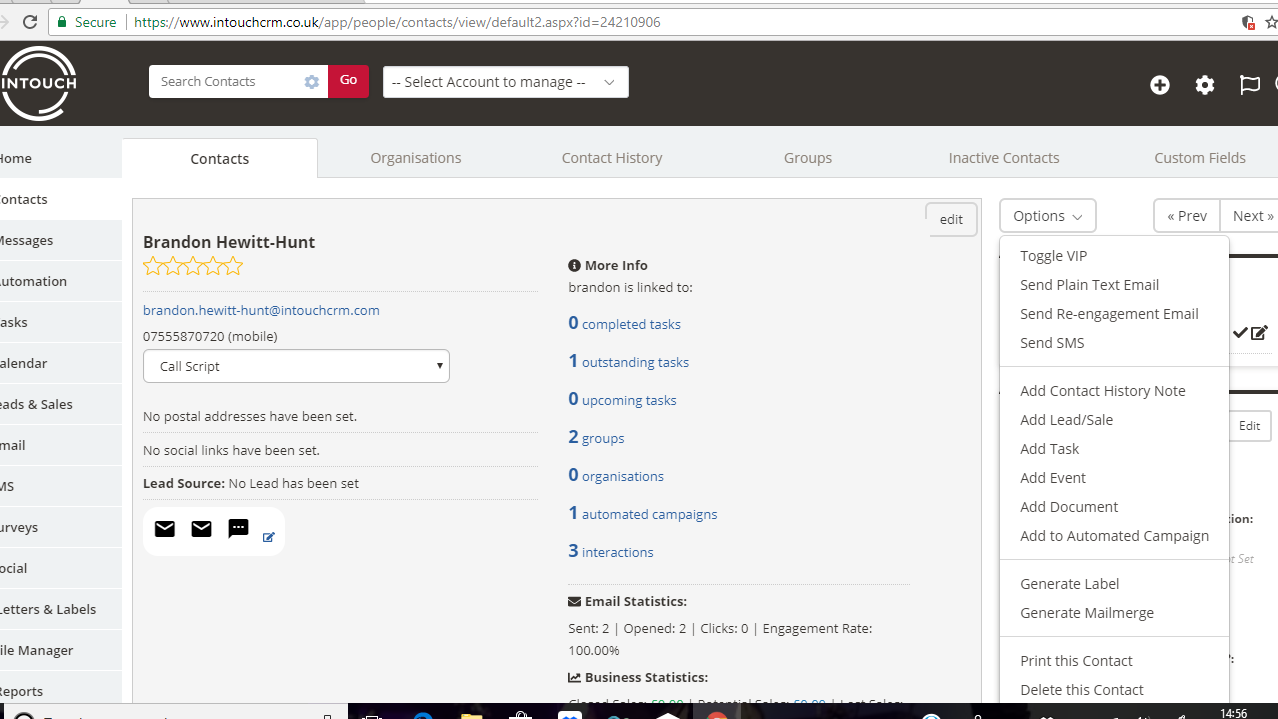
Task: Click the small blue edit pencil icon
Action: (269, 537)
